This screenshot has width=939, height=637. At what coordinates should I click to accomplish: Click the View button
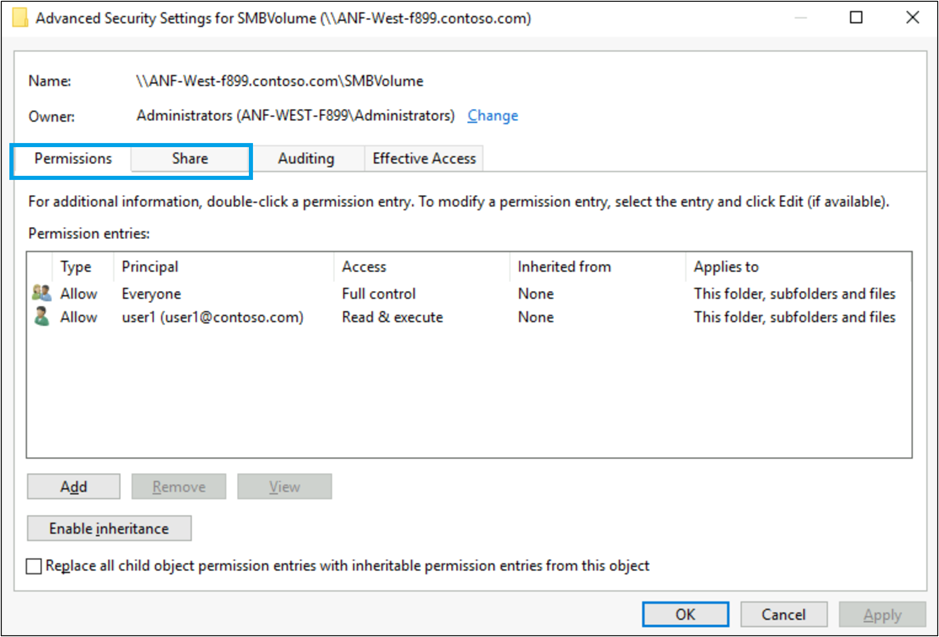tap(284, 487)
